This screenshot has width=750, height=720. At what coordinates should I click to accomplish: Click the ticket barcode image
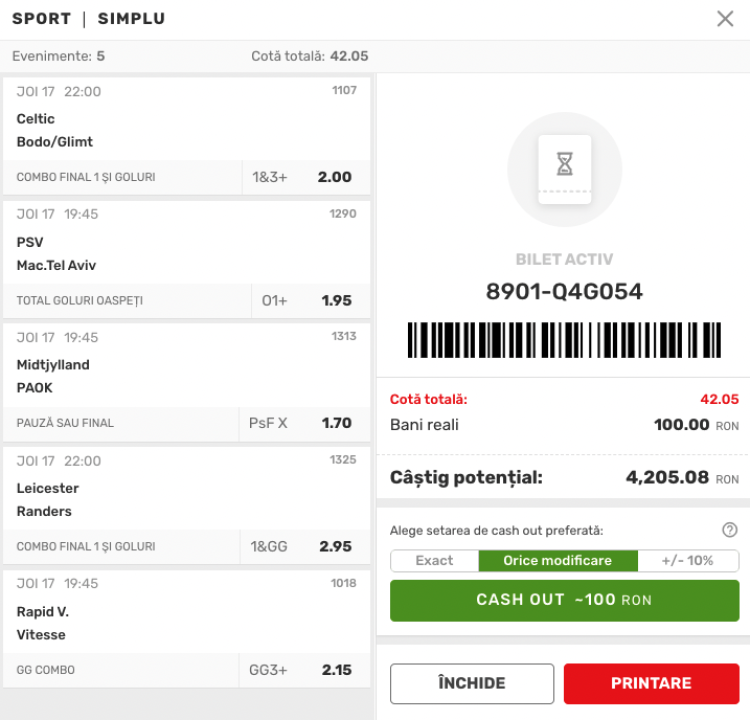click(x=564, y=340)
